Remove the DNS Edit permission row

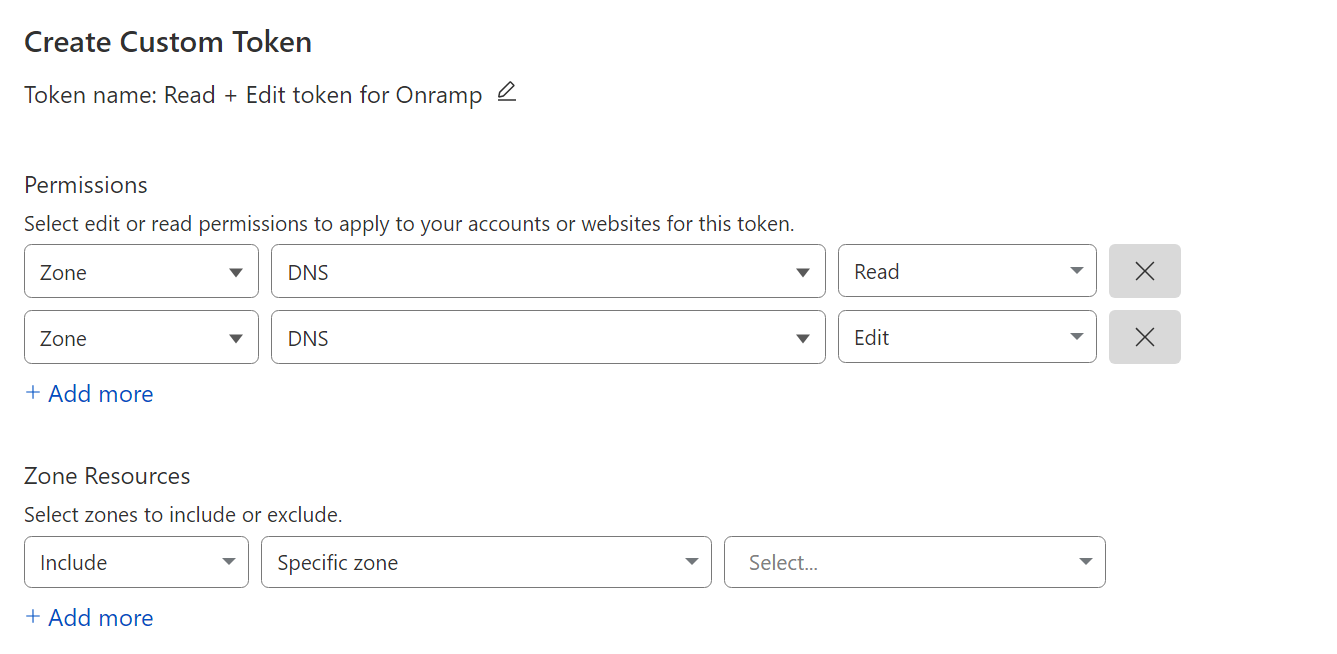click(x=1145, y=337)
